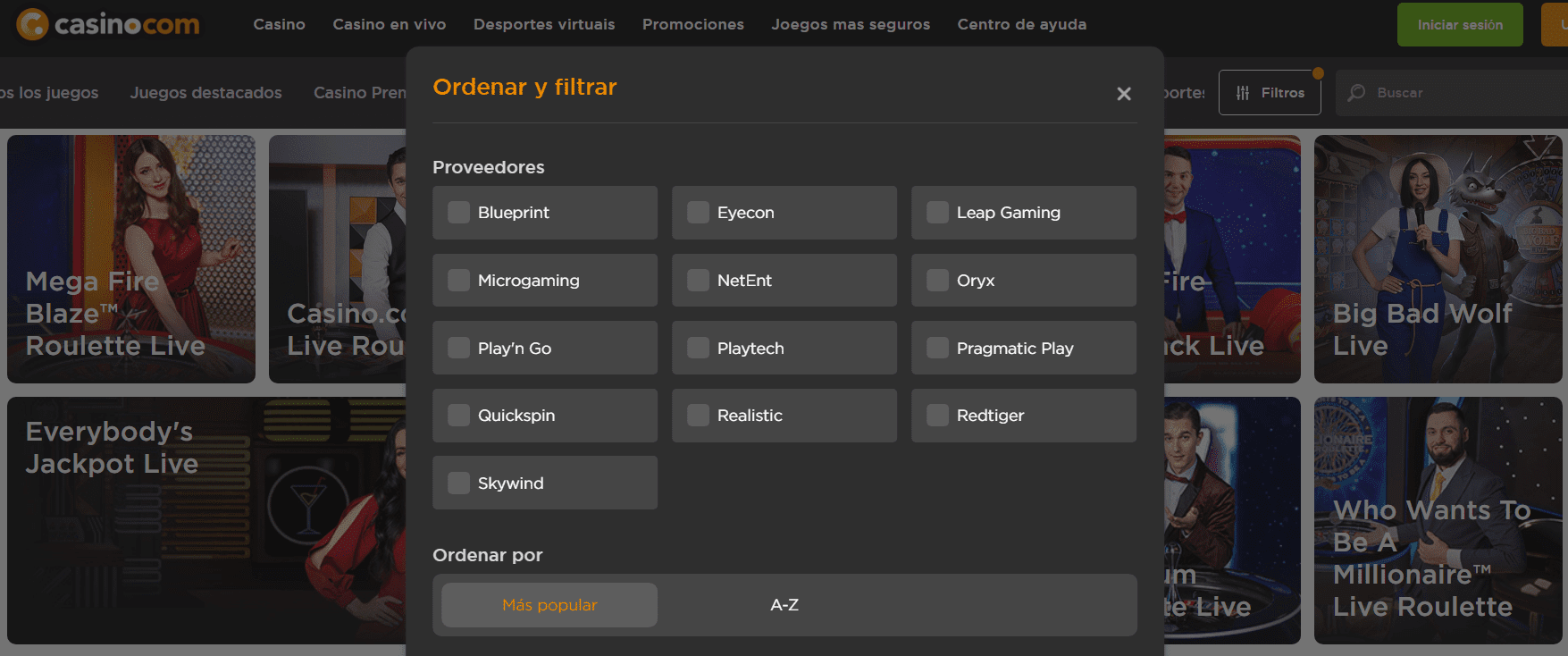
Task: Check the Playtech provider checkbox
Action: pyautogui.click(x=698, y=348)
